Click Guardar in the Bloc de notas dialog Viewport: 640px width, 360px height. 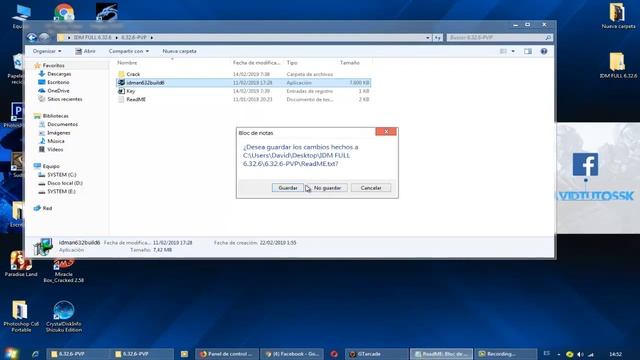coord(288,188)
